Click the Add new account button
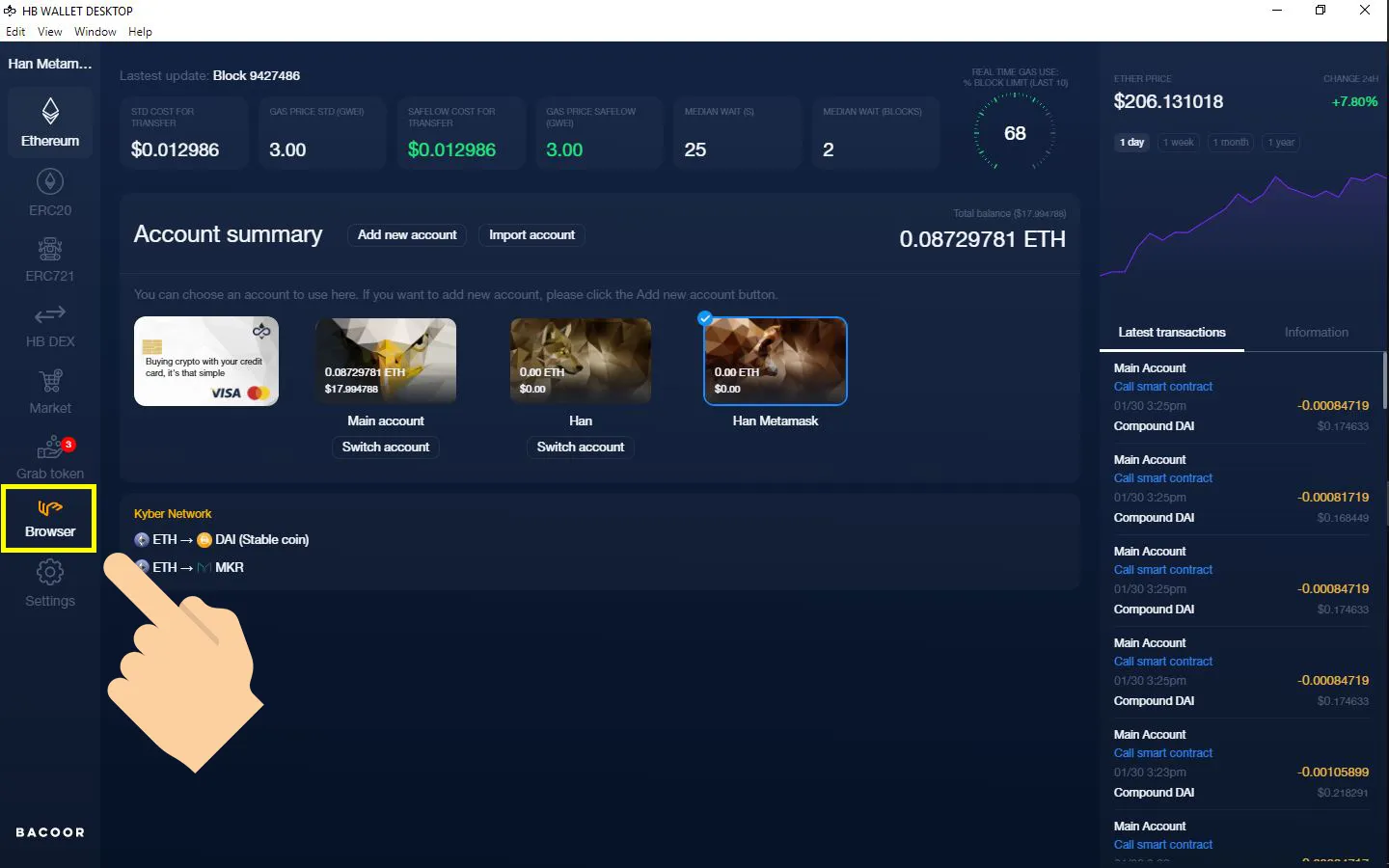 pos(406,234)
